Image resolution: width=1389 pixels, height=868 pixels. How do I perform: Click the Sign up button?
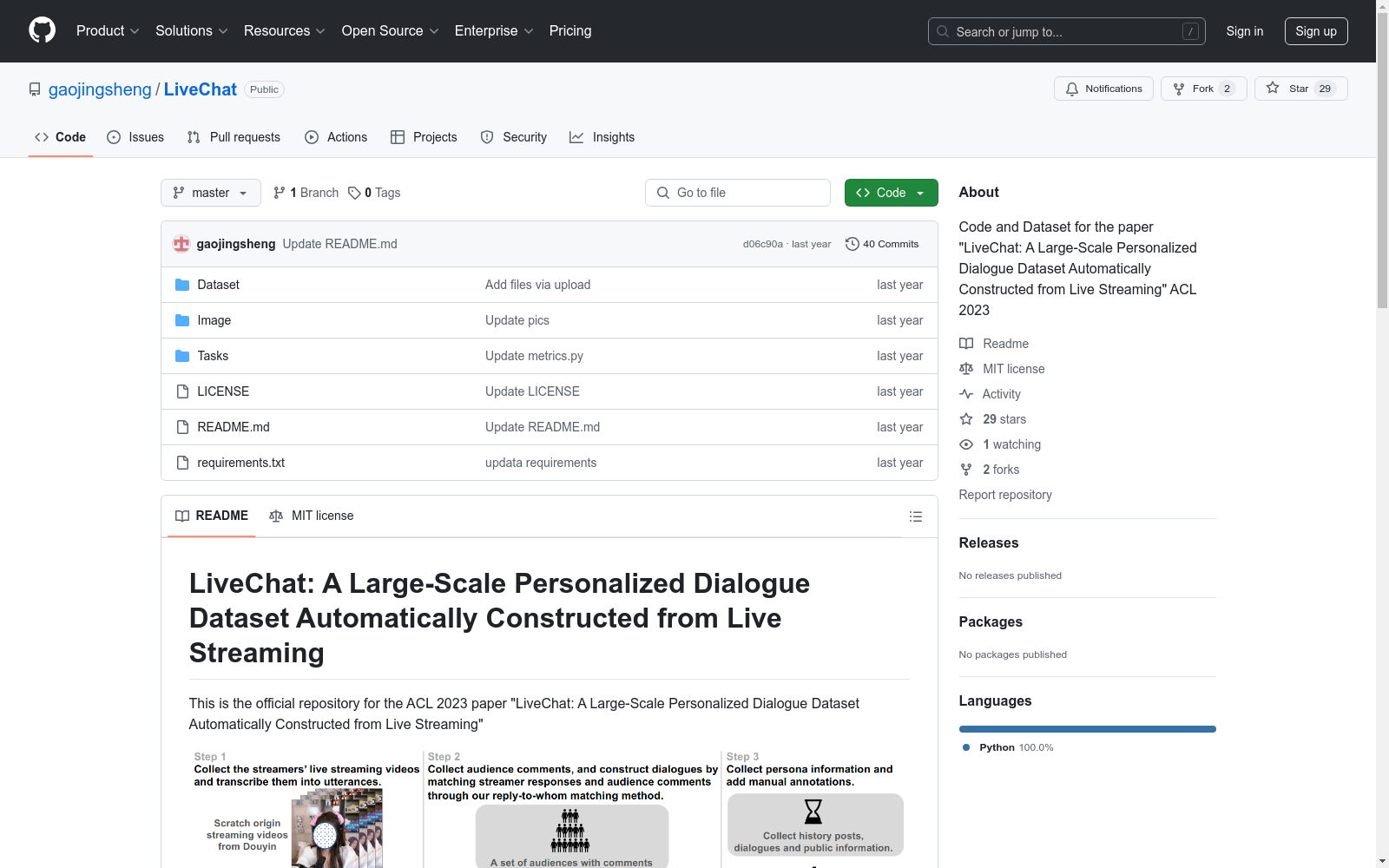[1316, 31]
